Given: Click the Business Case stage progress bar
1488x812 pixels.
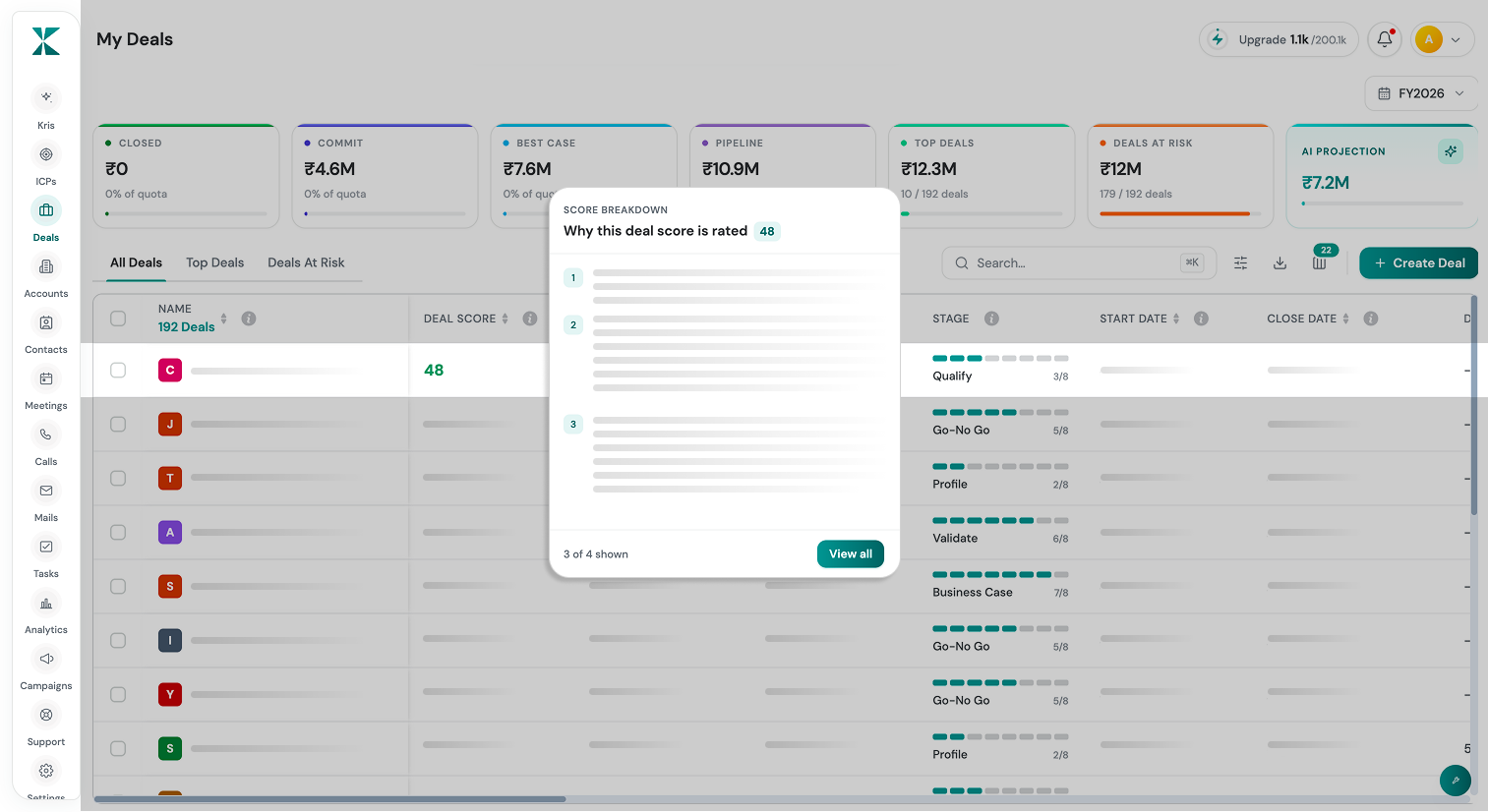Looking at the screenshot, I should point(1000,574).
